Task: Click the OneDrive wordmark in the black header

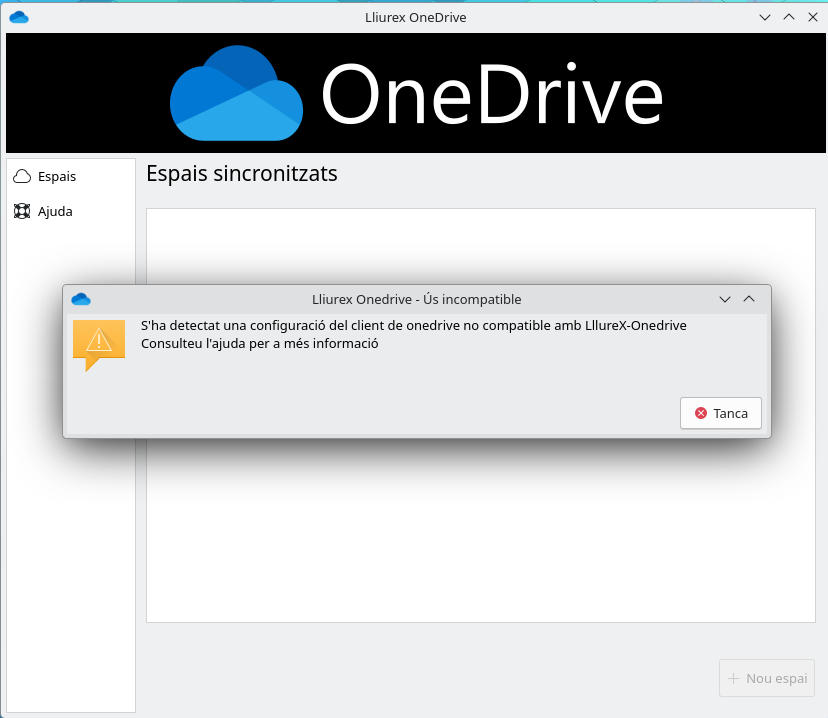Action: coord(490,93)
